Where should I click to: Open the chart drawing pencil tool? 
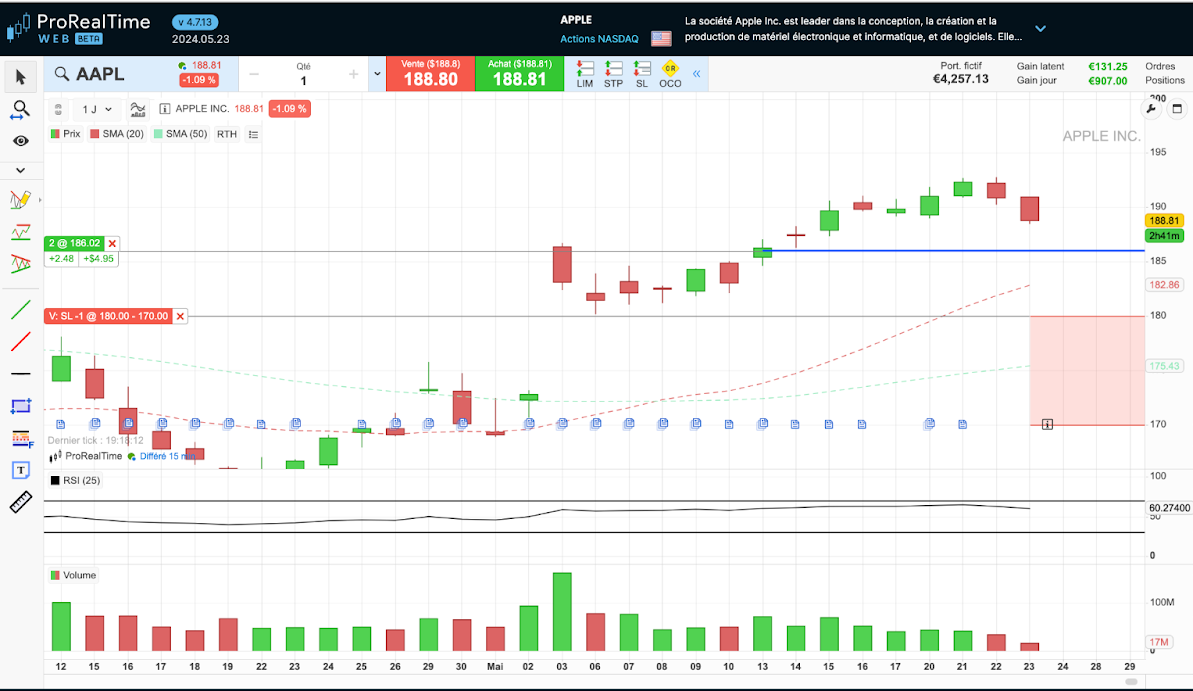tap(21, 199)
